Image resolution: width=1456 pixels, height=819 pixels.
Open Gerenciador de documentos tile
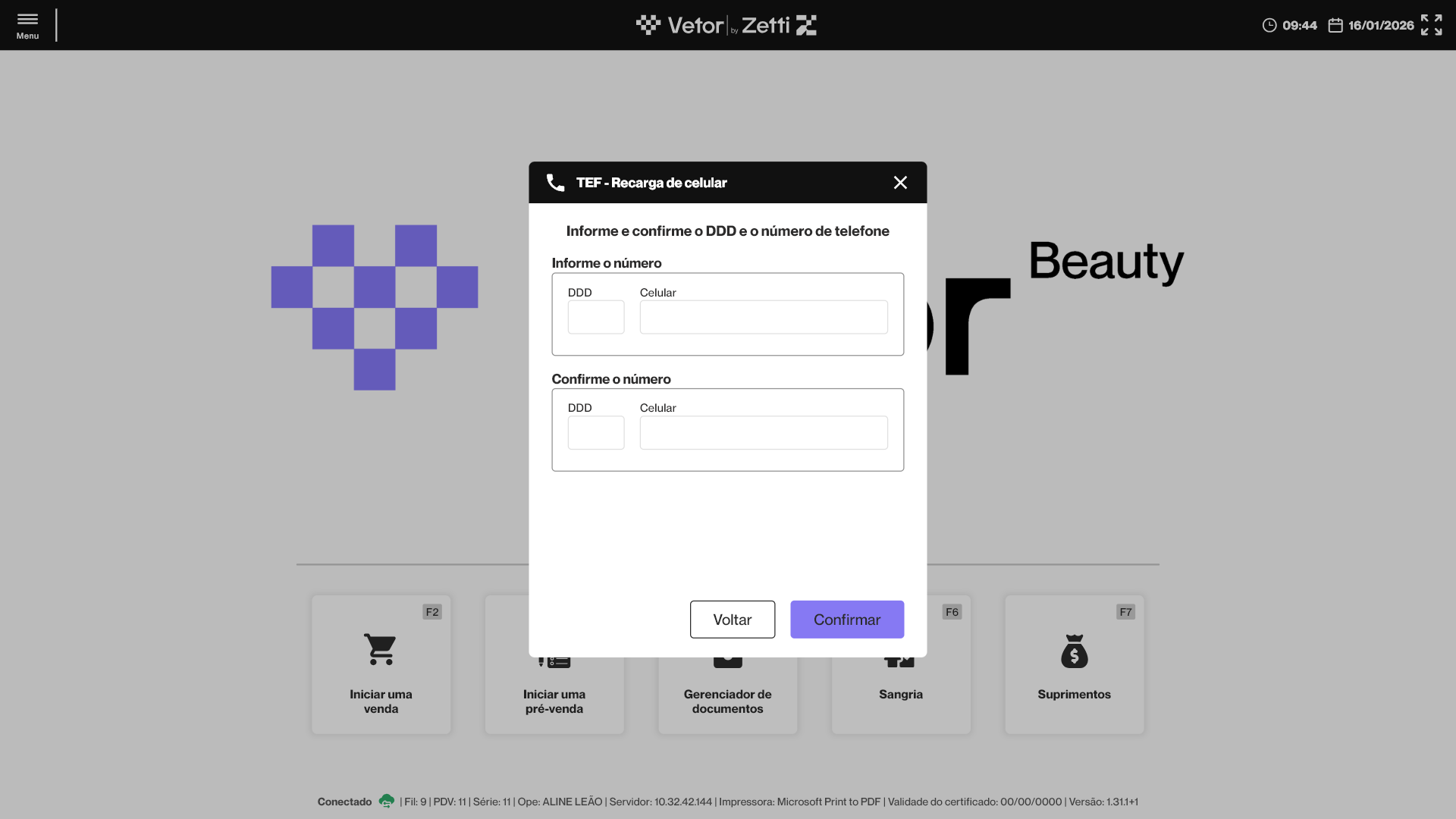(x=727, y=701)
